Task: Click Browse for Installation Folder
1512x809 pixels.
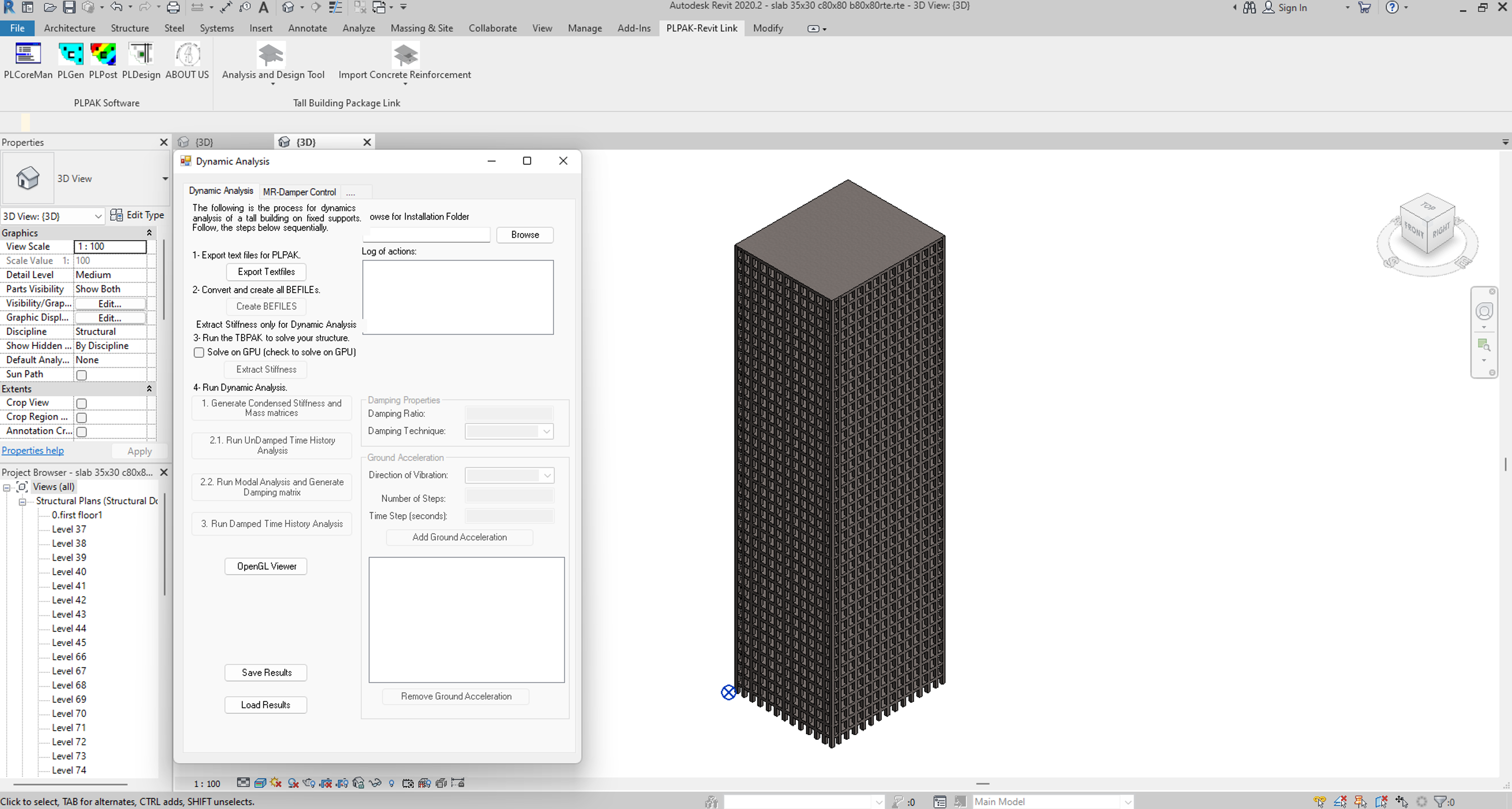Action: tap(525, 235)
